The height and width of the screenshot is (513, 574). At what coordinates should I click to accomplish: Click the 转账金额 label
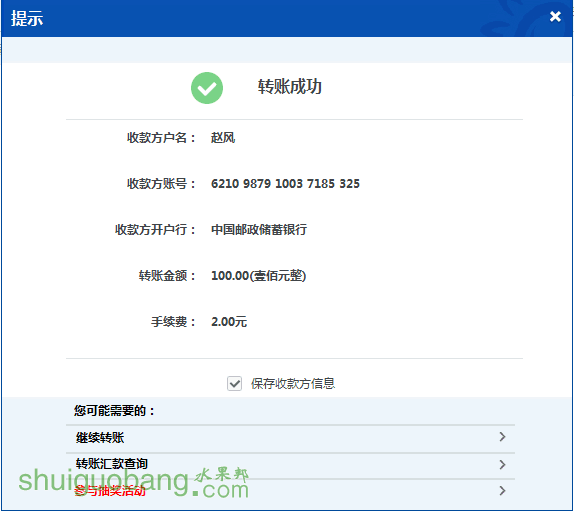pyautogui.click(x=167, y=275)
